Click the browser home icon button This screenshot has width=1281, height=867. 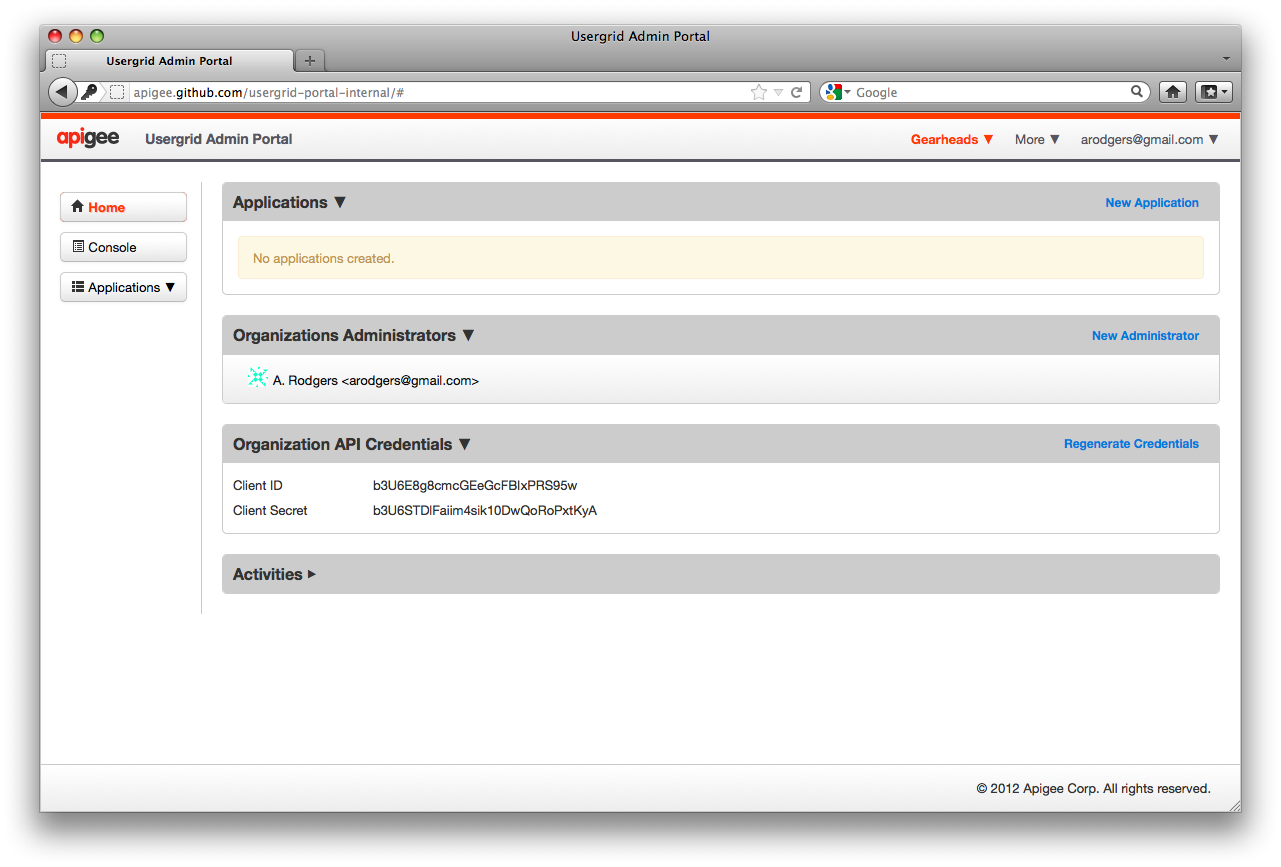coord(1173,92)
